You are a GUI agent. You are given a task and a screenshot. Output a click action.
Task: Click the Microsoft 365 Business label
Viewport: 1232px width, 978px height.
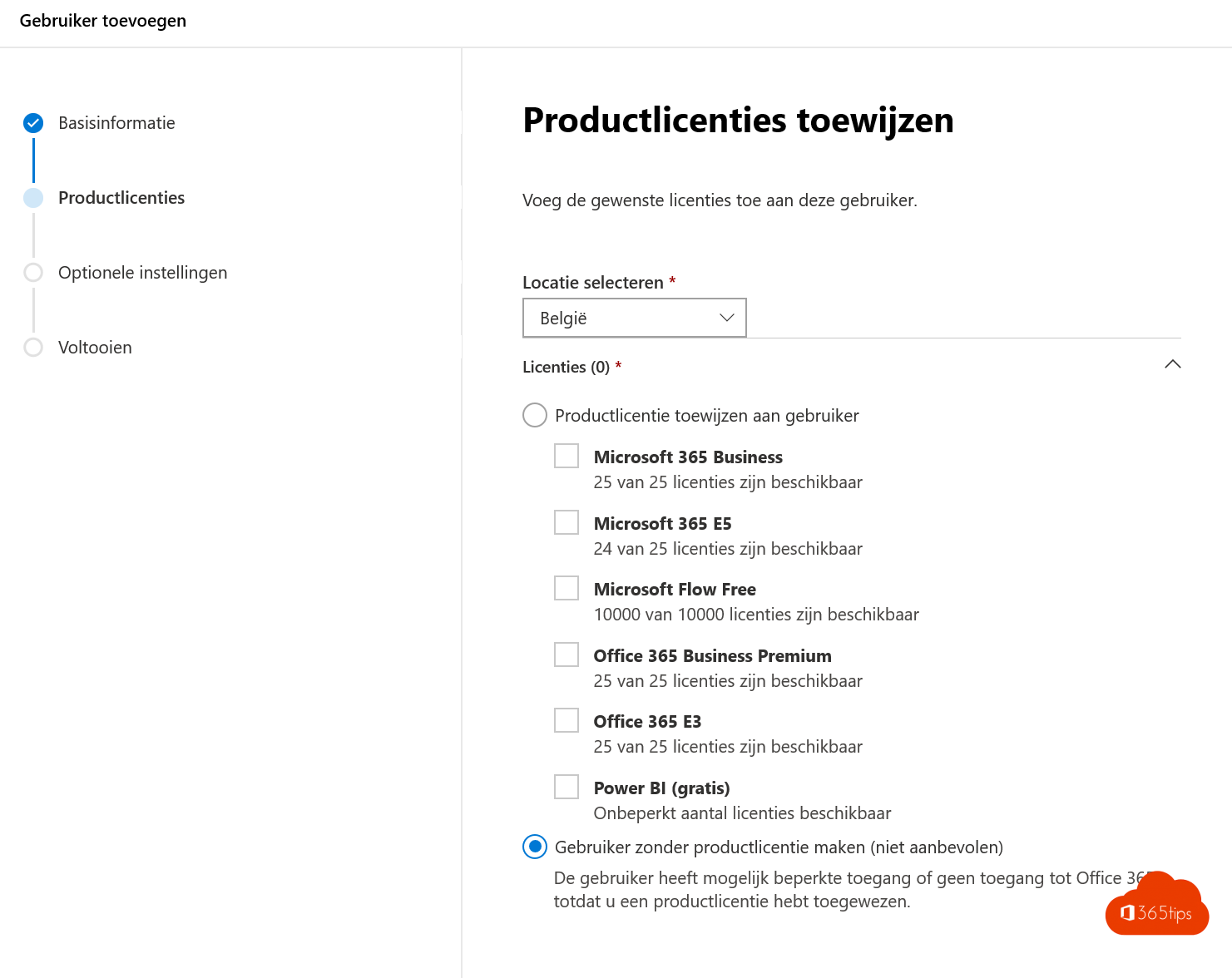coord(688,457)
